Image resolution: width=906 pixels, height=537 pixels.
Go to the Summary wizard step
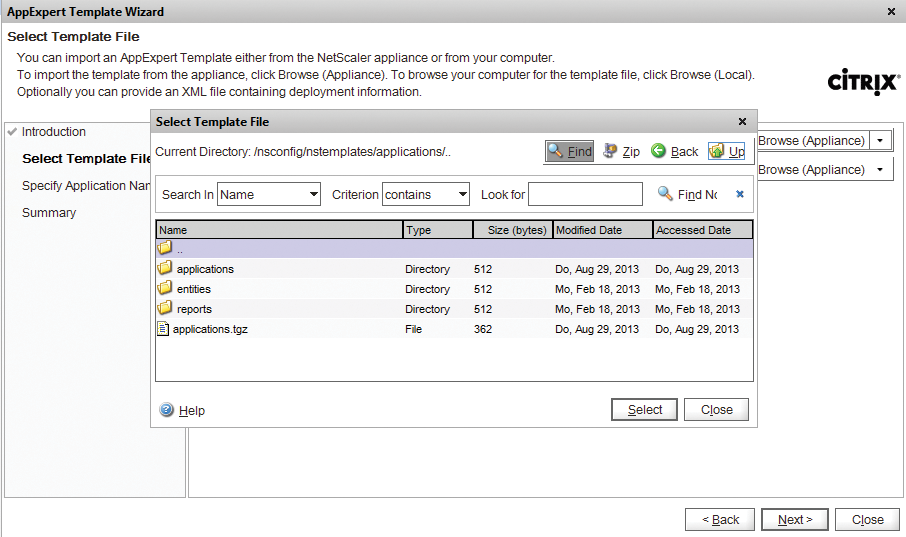(49, 213)
